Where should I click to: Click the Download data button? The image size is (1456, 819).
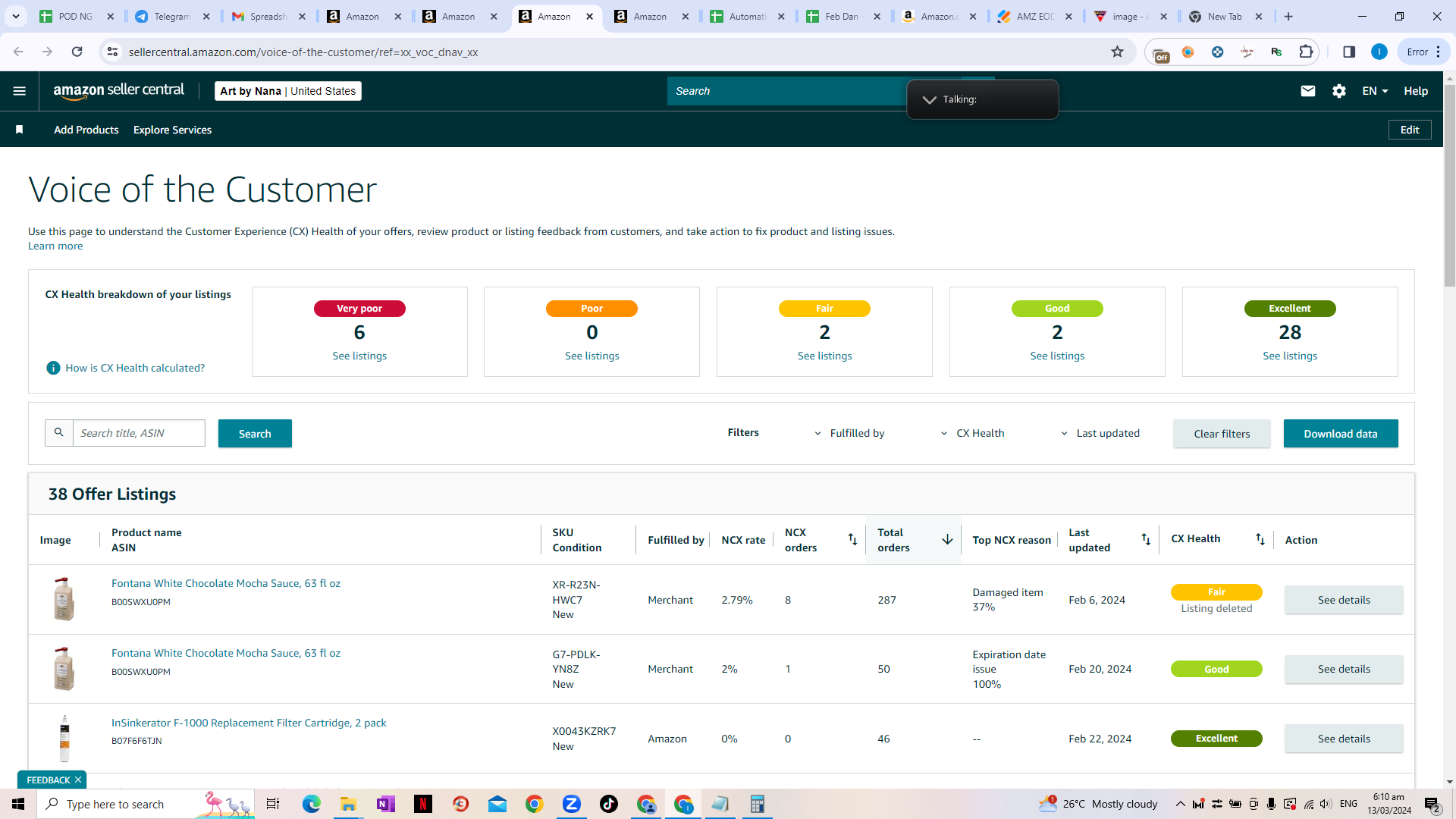1341,434
